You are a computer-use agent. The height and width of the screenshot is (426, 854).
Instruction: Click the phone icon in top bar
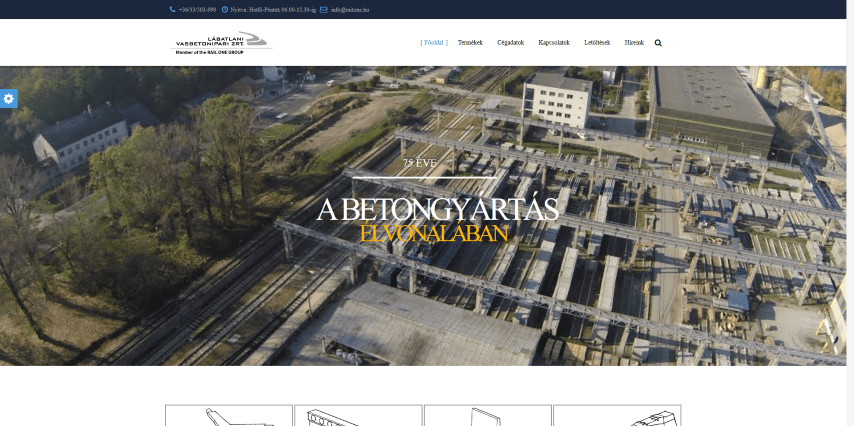pyautogui.click(x=172, y=9)
